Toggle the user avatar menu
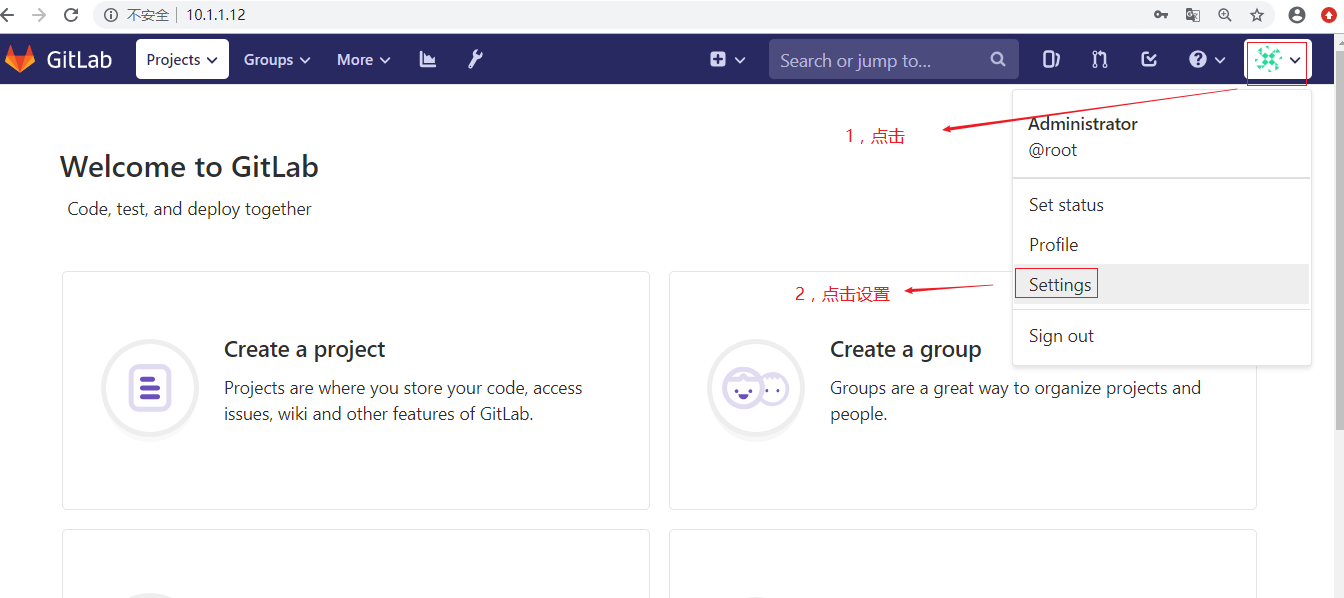 [x=1278, y=60]
